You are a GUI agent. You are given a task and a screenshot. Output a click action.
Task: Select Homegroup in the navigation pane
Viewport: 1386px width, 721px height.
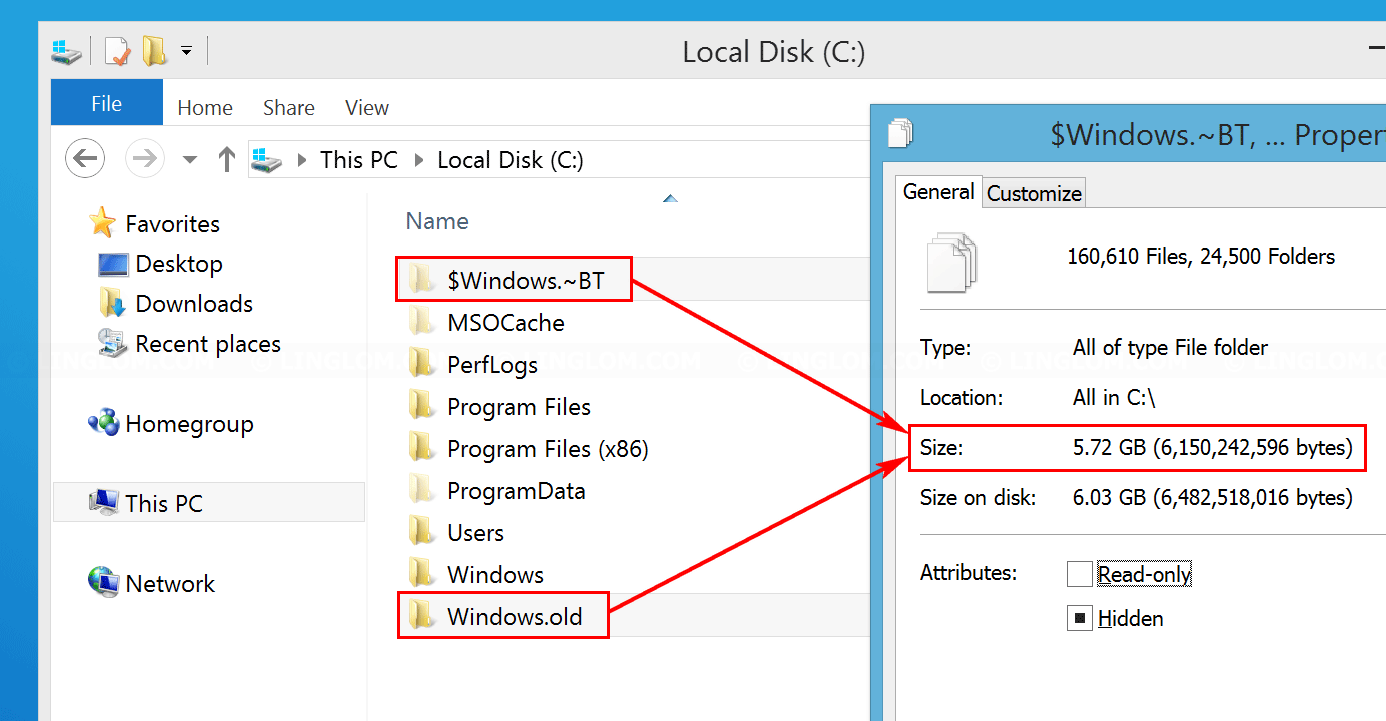coord(189,424)
